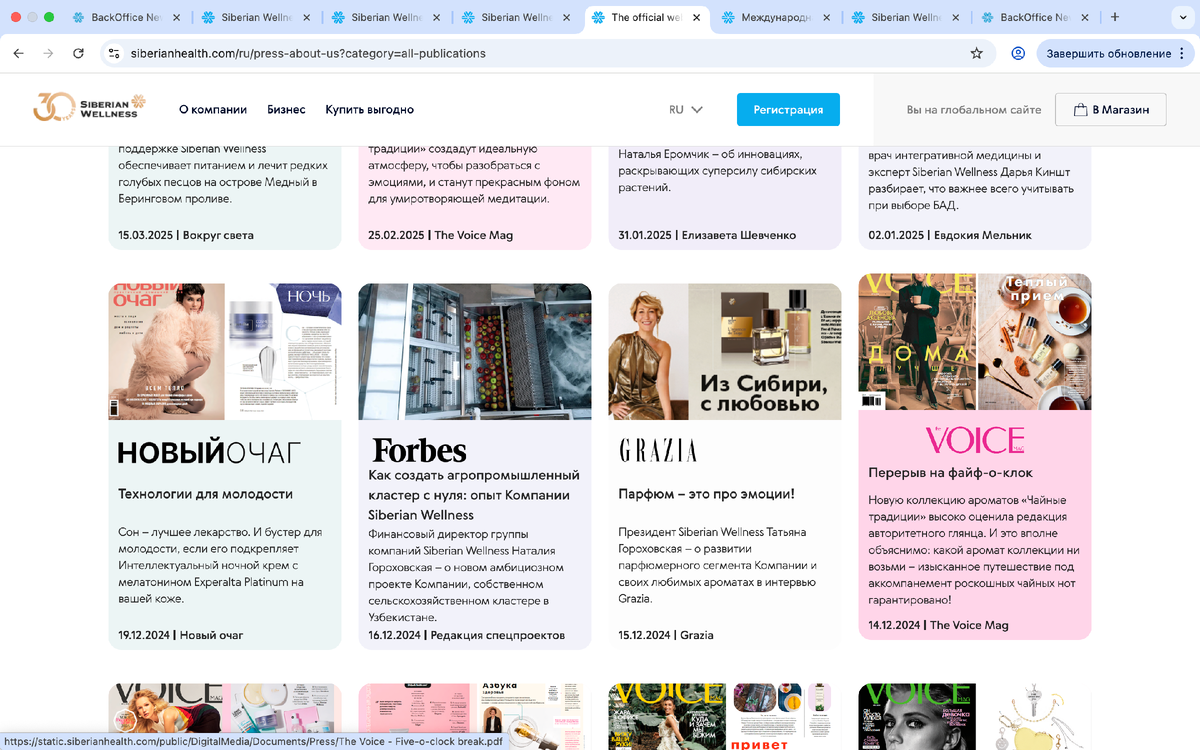Open the RU language dropdown
Screen dimensions: 1200x750
tap(686, 110)
